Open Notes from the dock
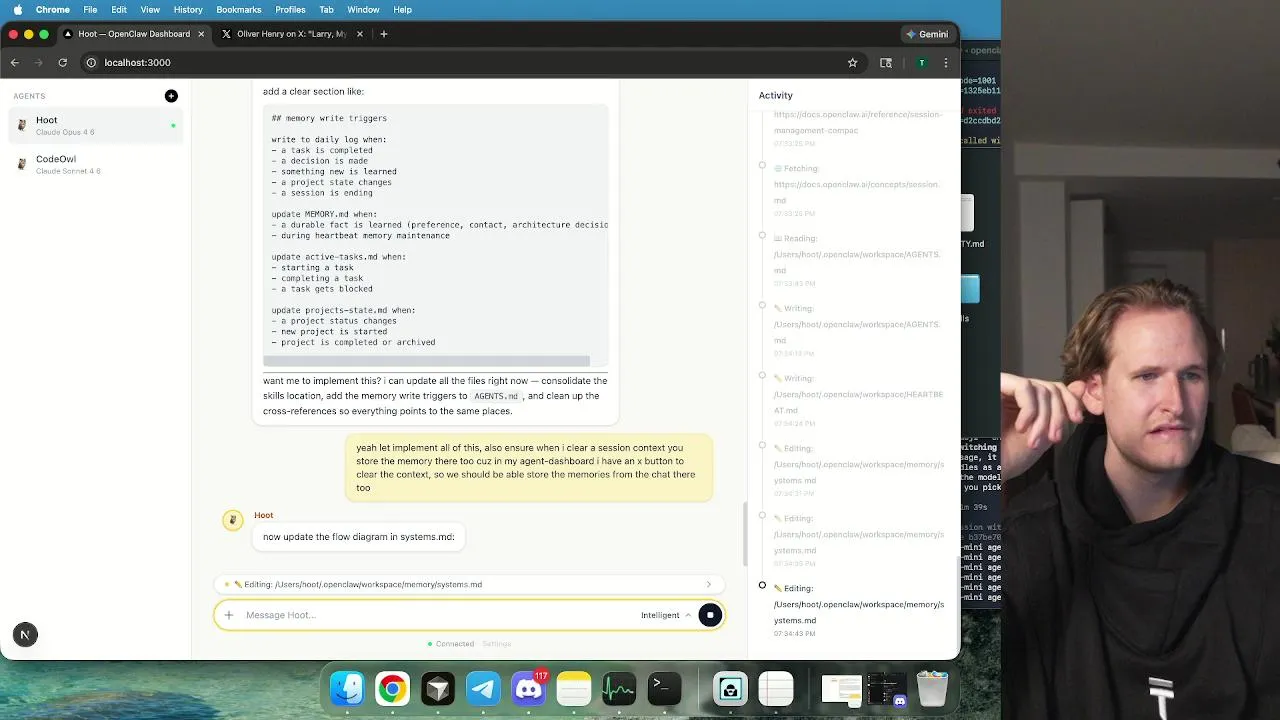 pyautogui.click(x=574, y=689)
